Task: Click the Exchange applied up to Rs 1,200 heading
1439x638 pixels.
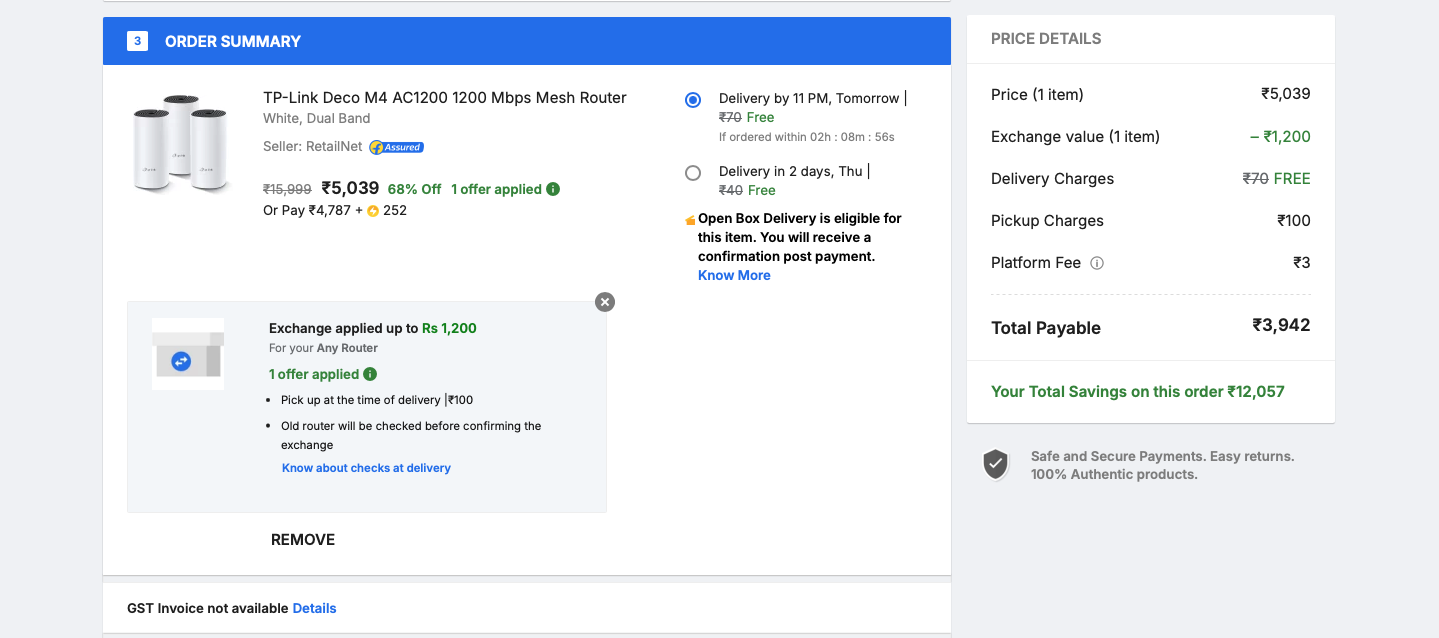Action: pos(373,328)
